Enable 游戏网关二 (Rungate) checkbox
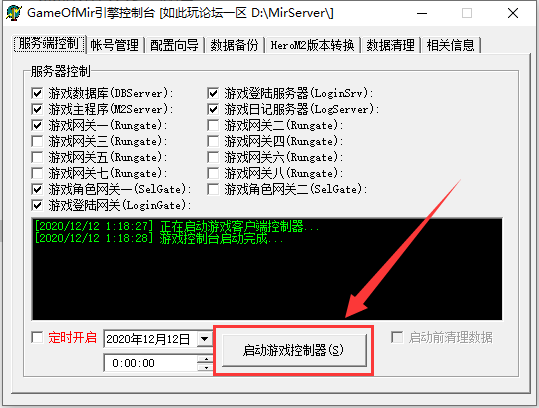 point(213,125)
